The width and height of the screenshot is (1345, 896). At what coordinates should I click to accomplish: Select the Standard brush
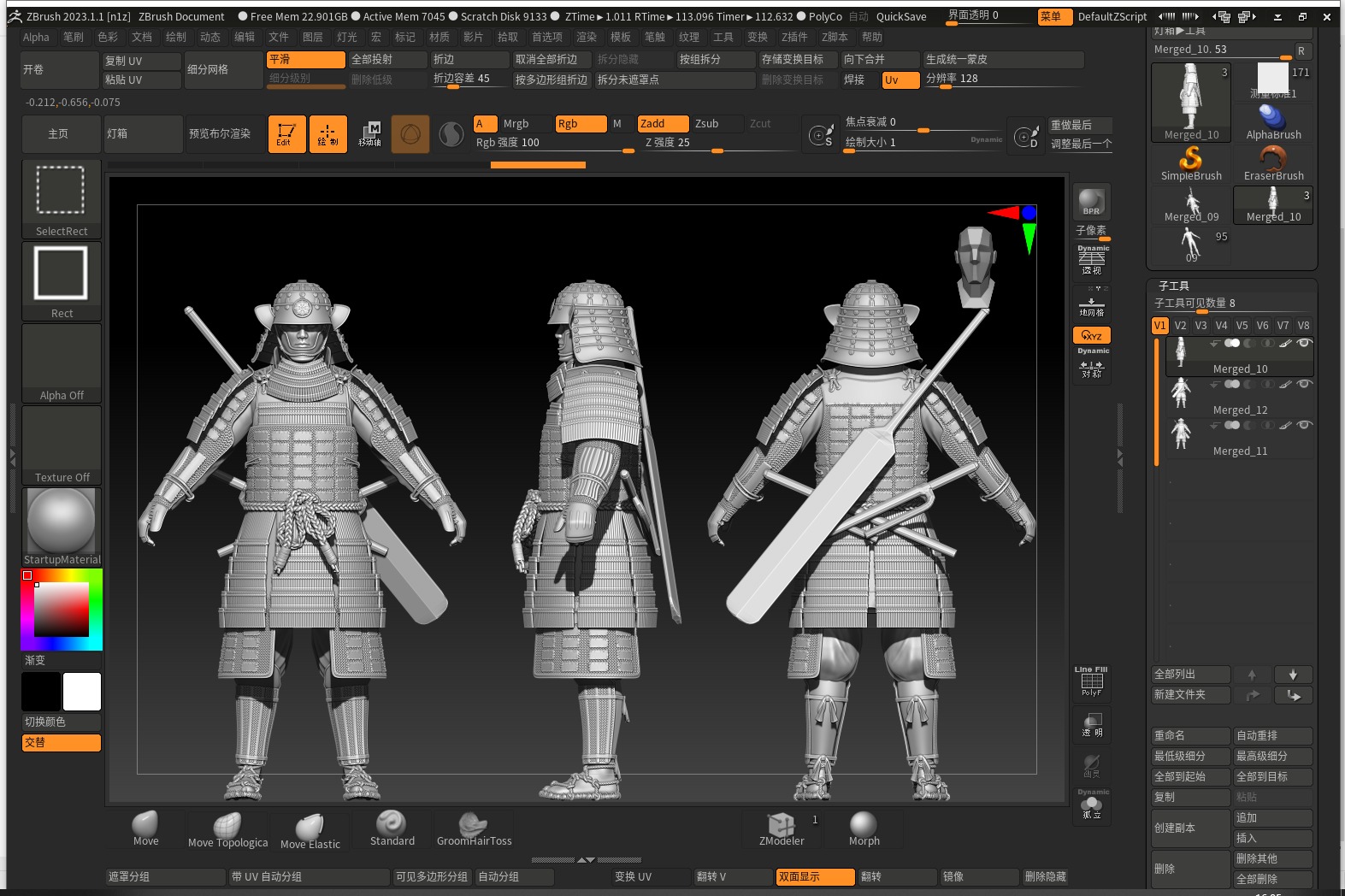[x=392, y=828]
